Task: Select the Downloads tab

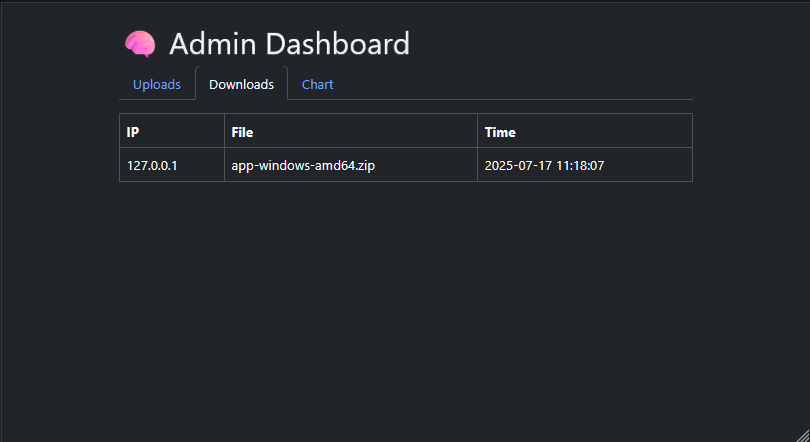Action: pyautogui.click(x=241, y=85)
